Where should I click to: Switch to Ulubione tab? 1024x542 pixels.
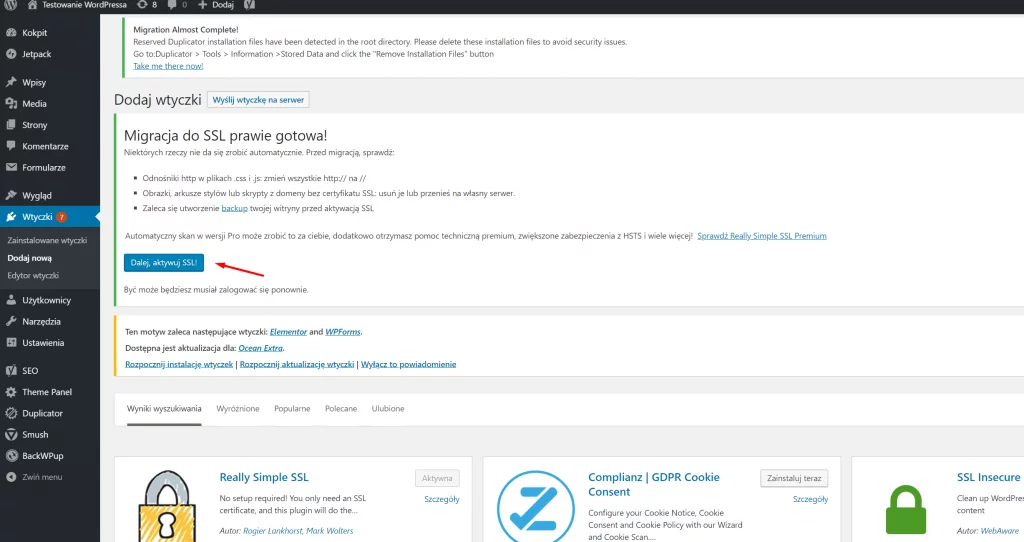(x=388, y=409)
